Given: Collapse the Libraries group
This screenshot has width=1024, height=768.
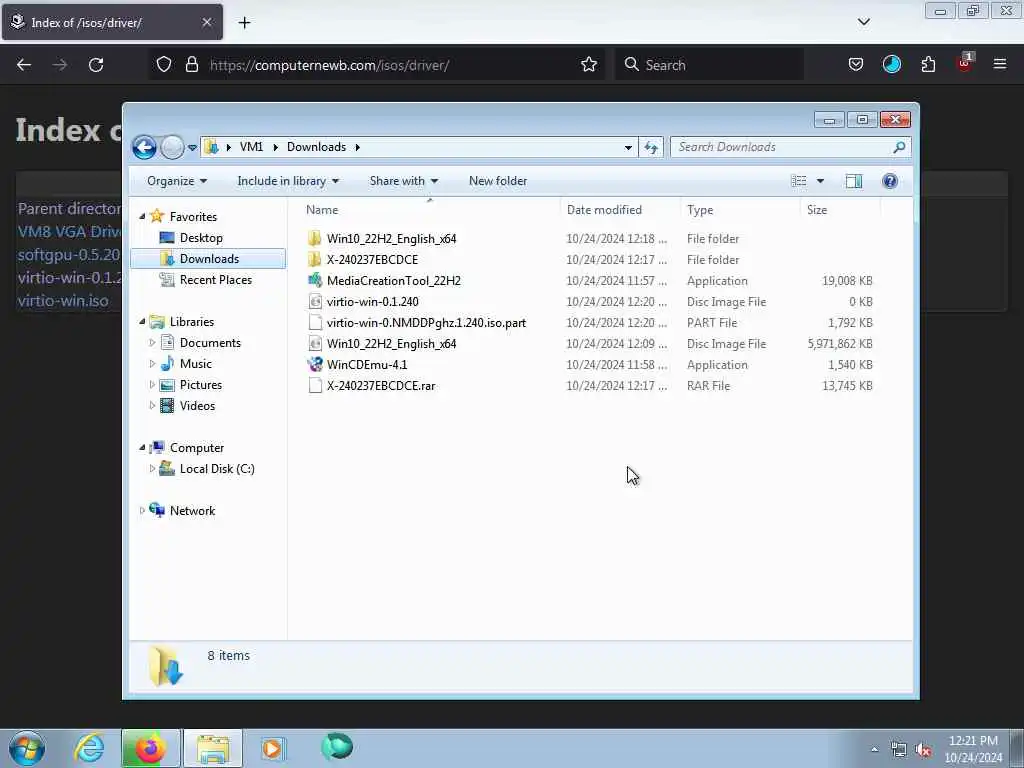Looking at the screenshot, I should 142,321.
